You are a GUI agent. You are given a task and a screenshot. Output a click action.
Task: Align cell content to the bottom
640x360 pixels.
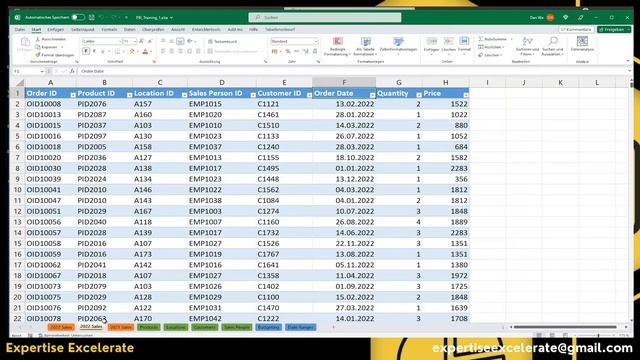[180, 41]
